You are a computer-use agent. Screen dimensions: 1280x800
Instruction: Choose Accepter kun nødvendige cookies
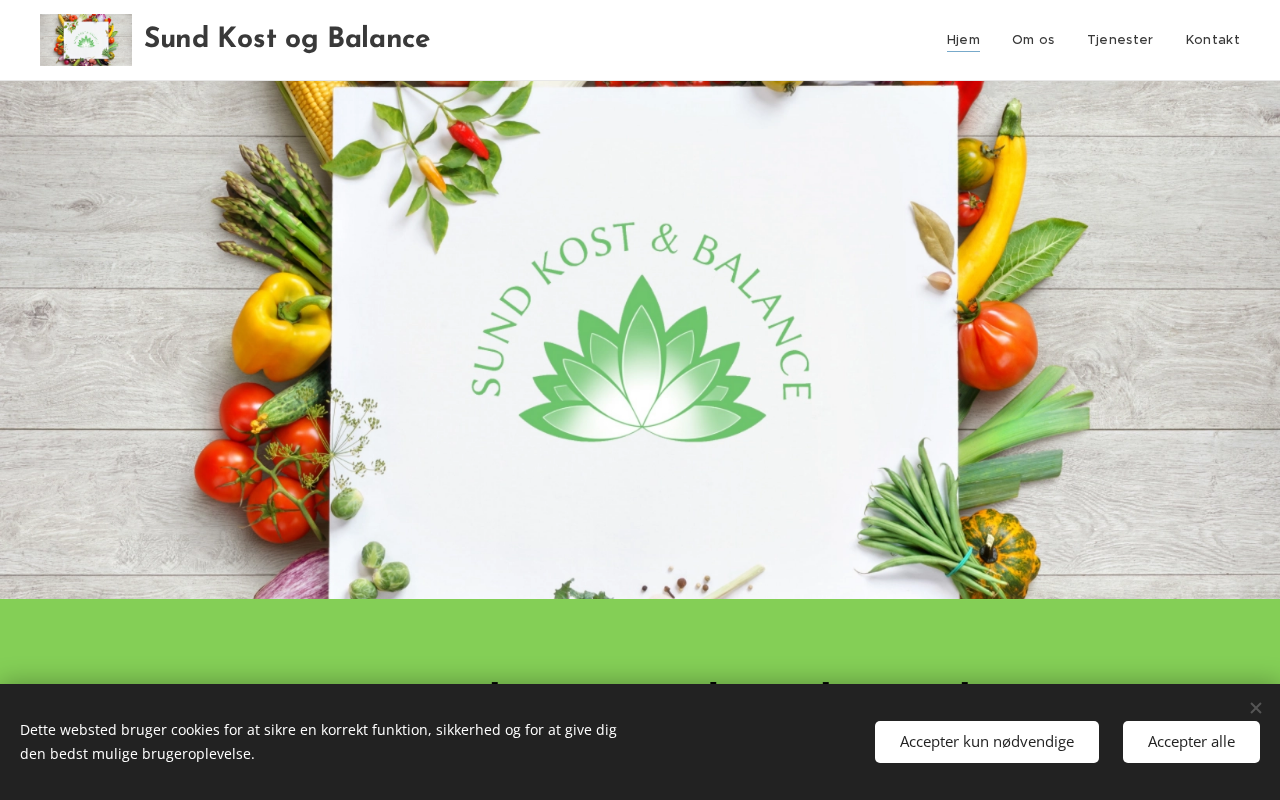click(987, 742)
